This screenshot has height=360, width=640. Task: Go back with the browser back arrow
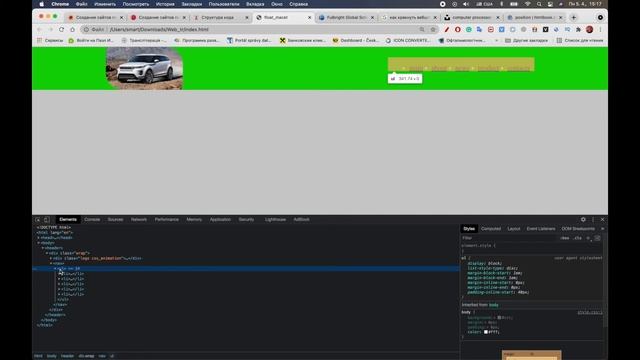click(40, 29)
